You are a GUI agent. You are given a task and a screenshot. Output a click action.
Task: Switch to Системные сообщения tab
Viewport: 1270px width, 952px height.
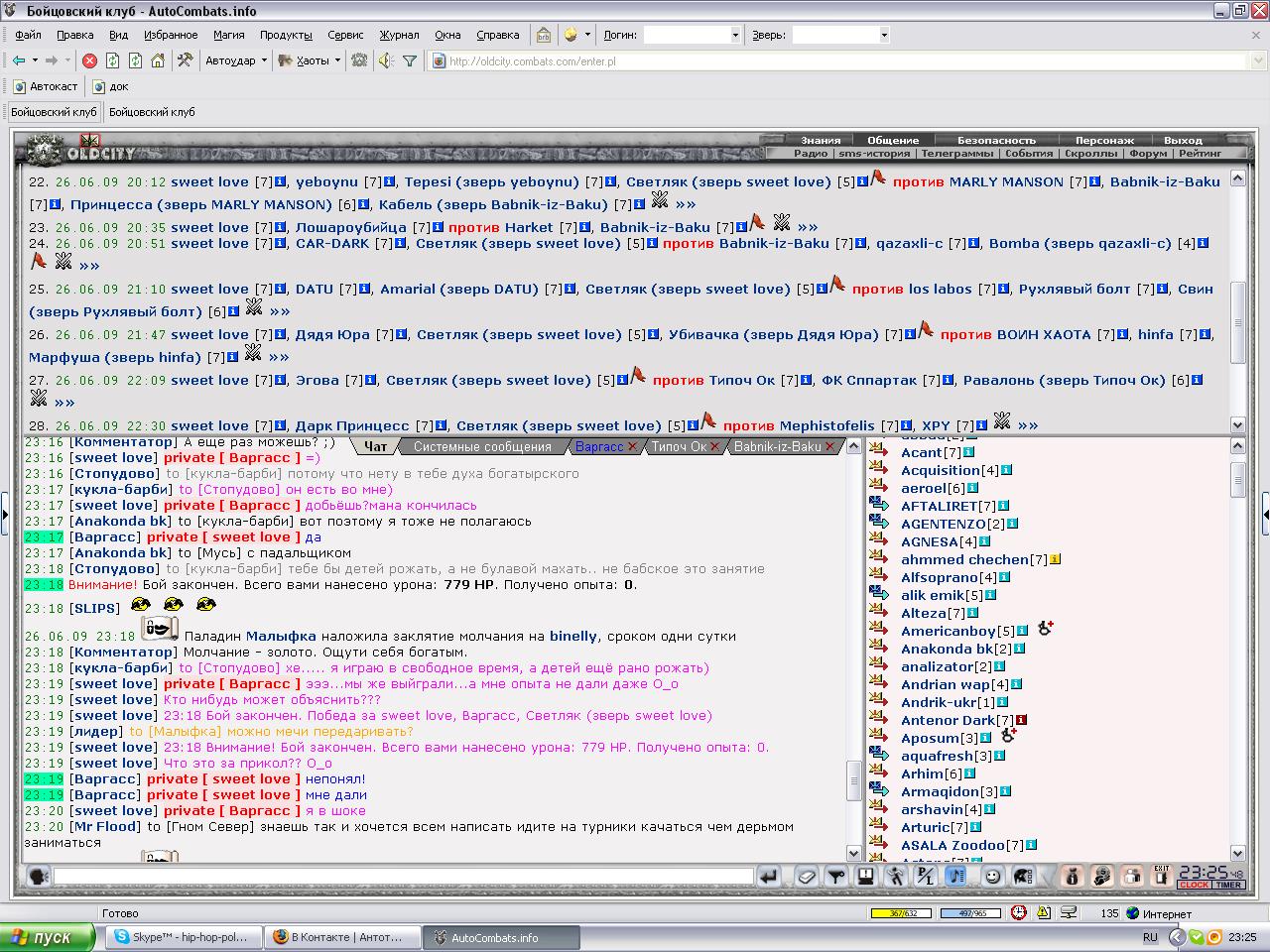pos(482,446)
